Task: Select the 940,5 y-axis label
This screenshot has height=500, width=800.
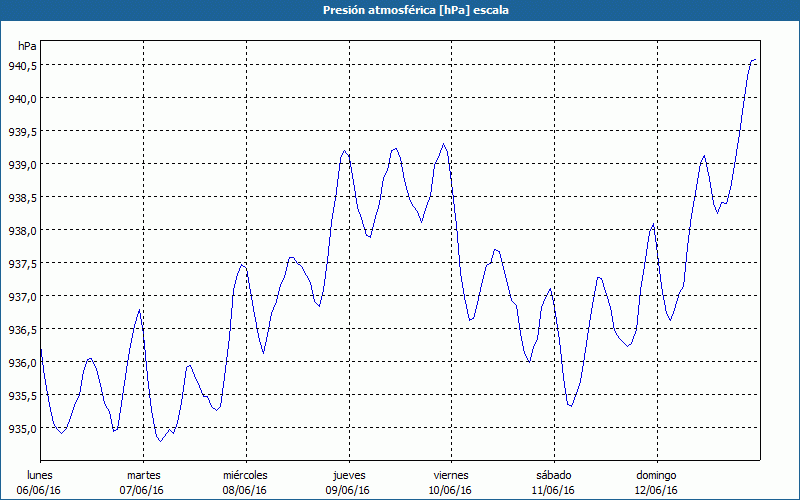Action: [x=22, y=65]
